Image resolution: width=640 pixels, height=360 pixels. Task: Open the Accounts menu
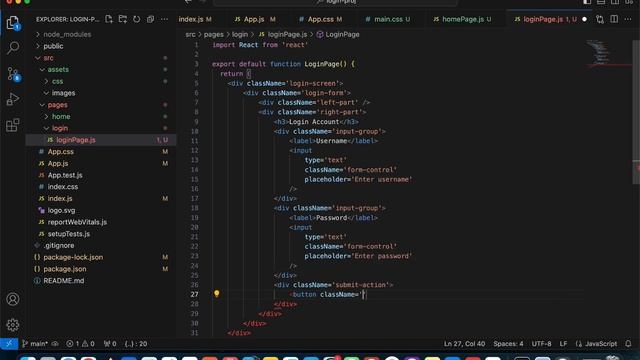pyautogui.click(x=13, y=299)
